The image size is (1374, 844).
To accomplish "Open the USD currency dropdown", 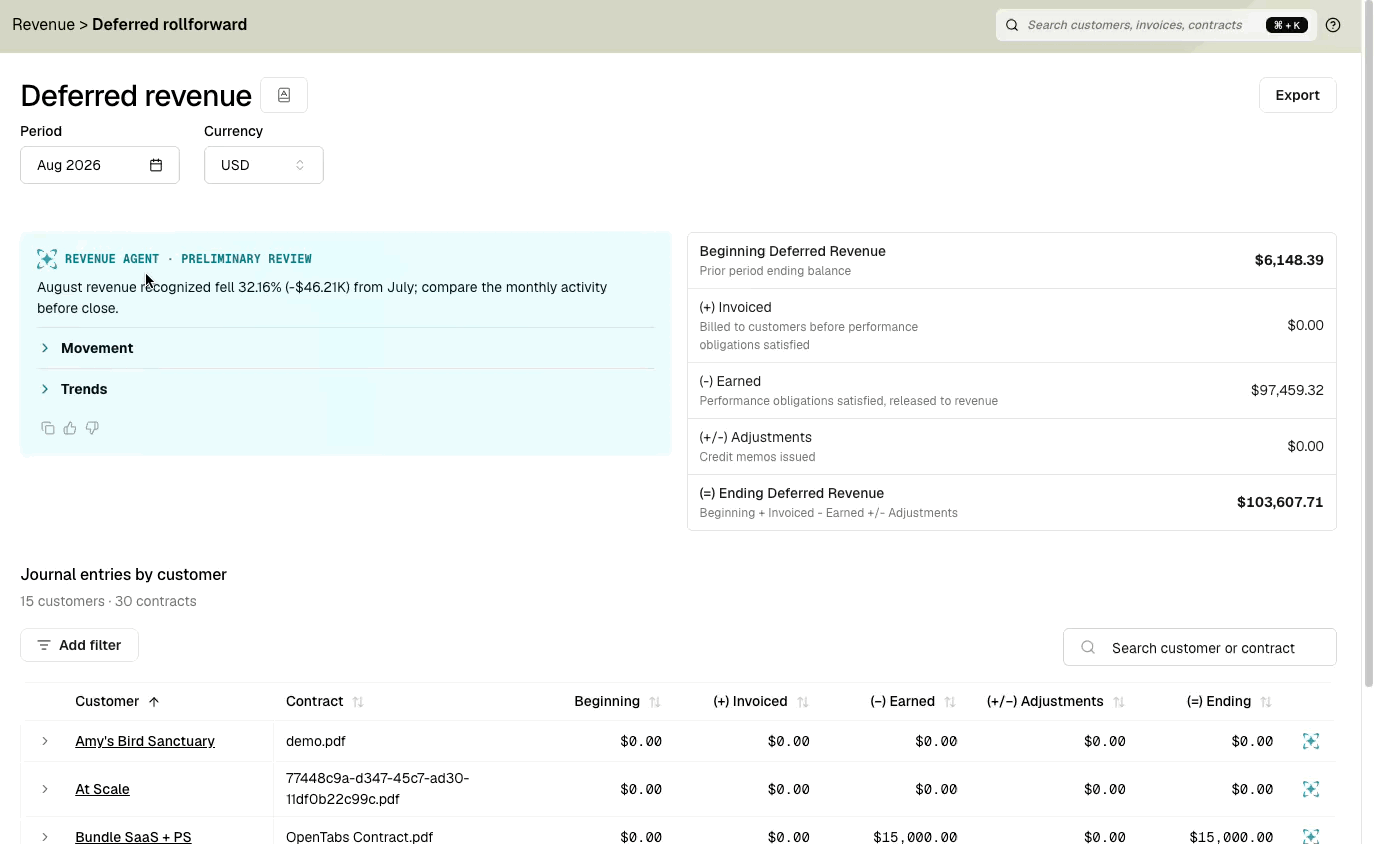I will click(264, 165).
